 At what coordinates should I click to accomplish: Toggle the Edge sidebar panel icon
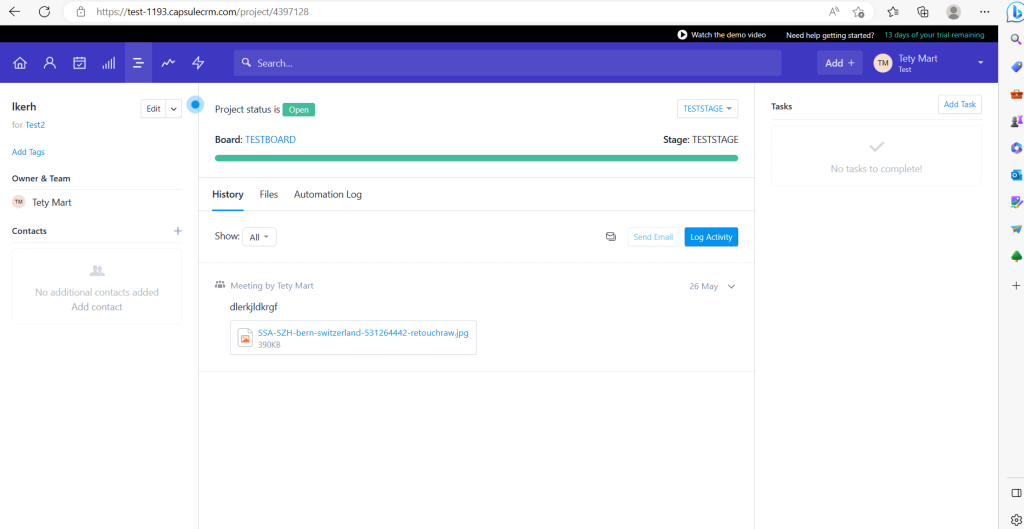(x=1016, y=492)
